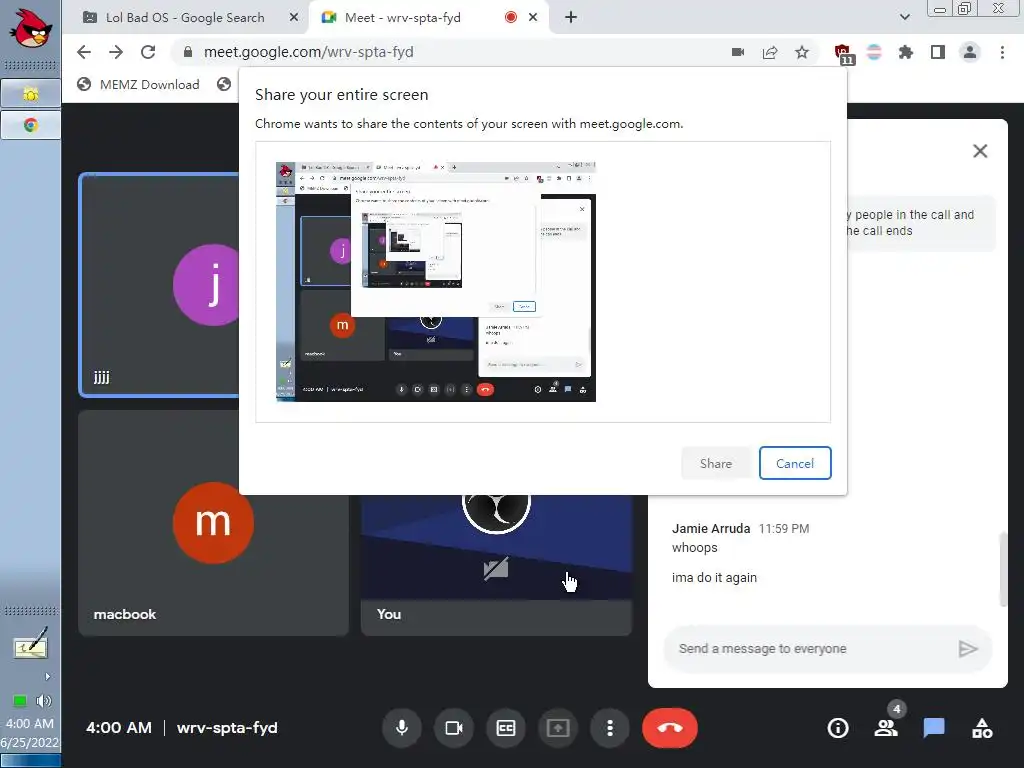Open the red shield extension with badge 11
This screenshot has width=1024, height=768.
[x=843, y=53]
